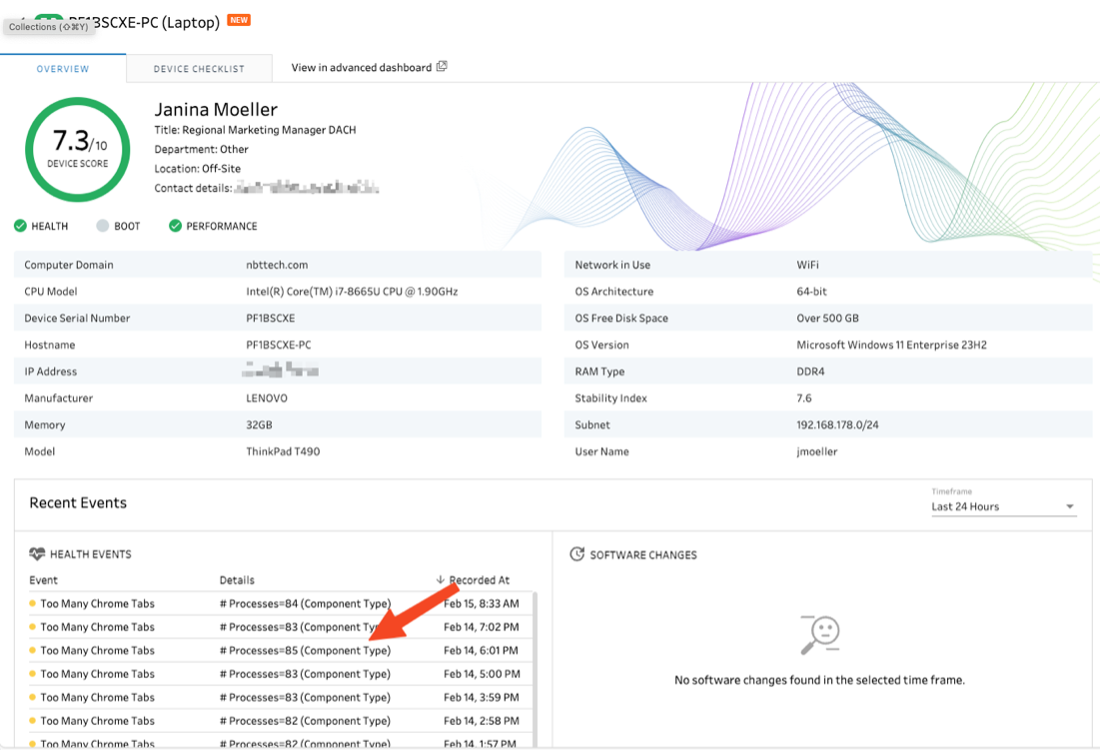
Task: Click the no software changes magnifier icon
Action: coord(819,635)
